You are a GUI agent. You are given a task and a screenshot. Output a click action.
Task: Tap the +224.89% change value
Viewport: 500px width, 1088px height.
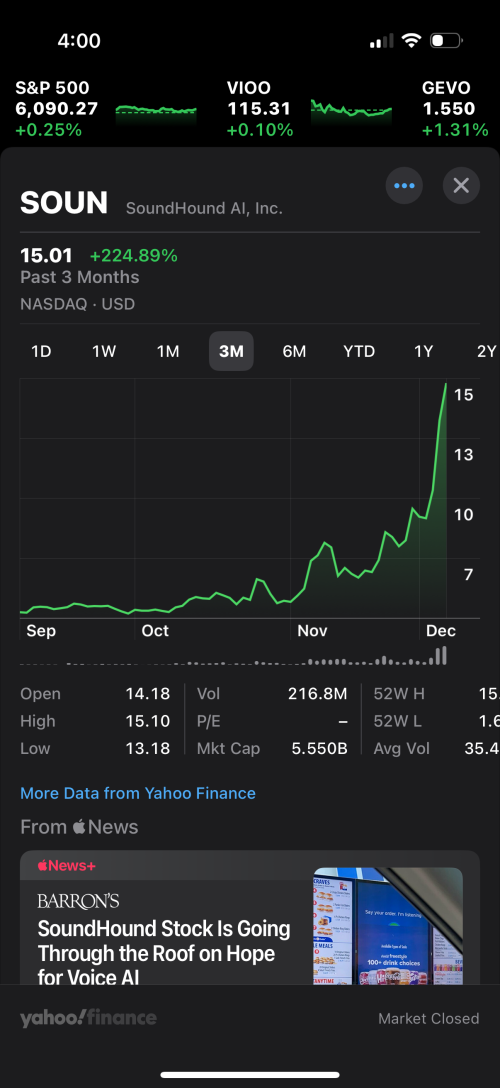pyautogui.click(x=134, y=255)
